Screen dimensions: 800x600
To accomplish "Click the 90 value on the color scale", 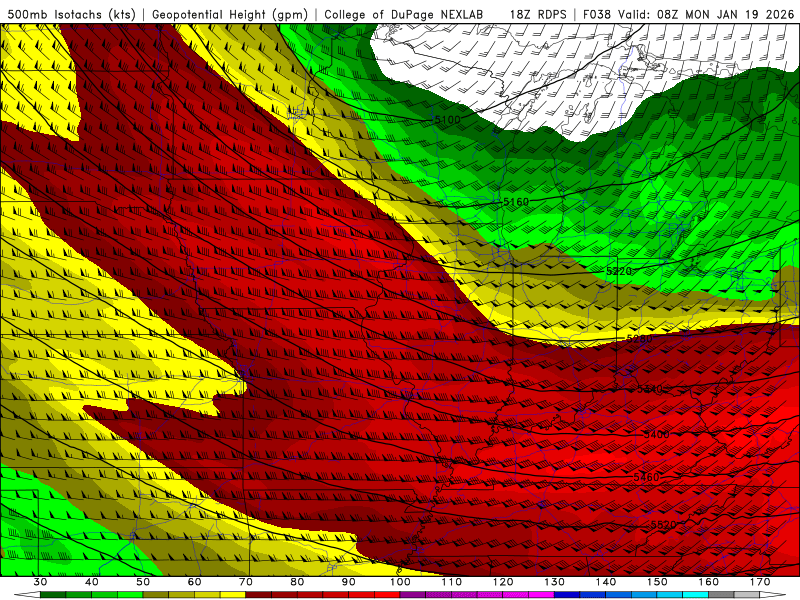I will pos(349,582).
